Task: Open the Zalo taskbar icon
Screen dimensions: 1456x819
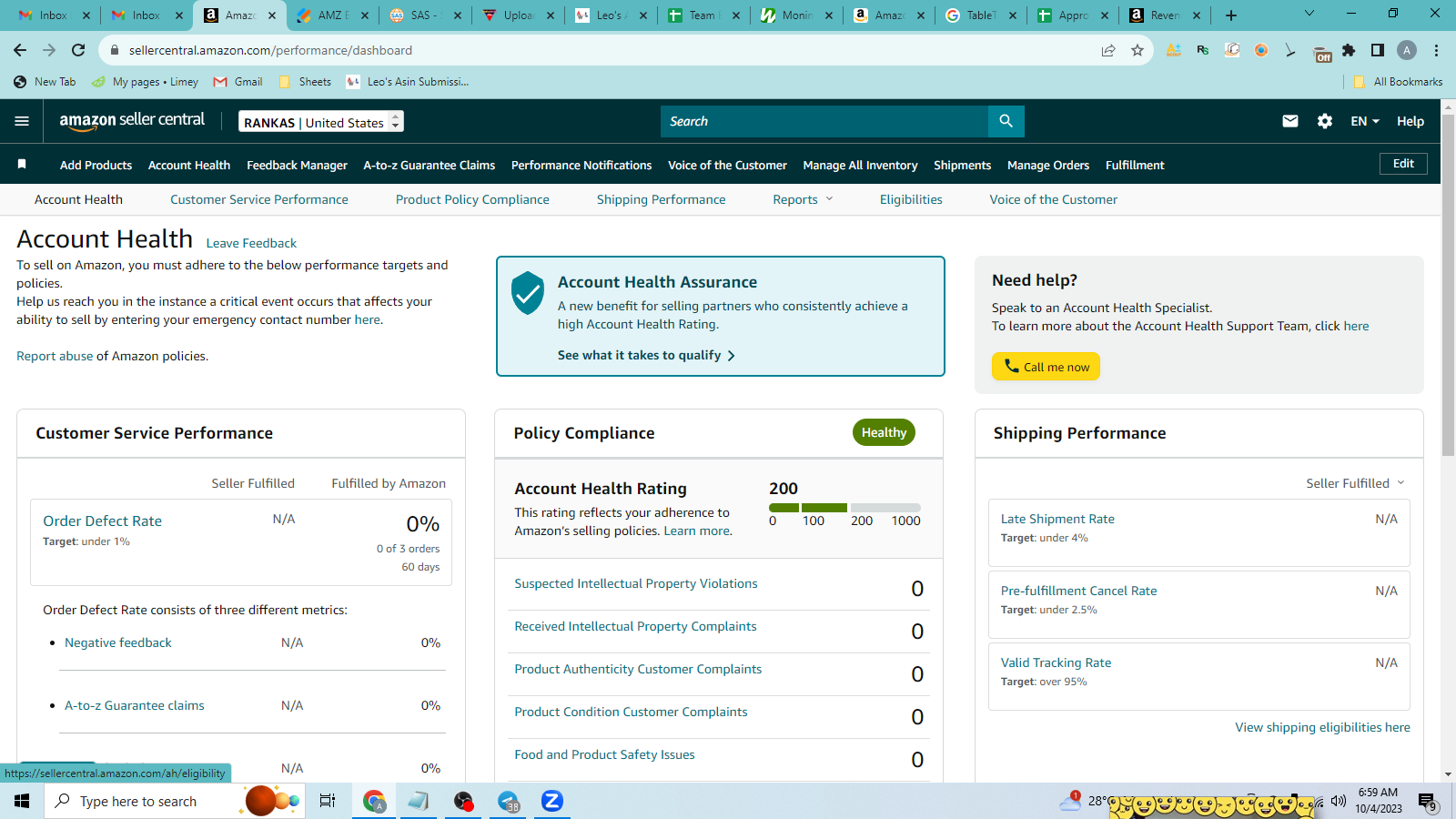Action: (551, 801)
